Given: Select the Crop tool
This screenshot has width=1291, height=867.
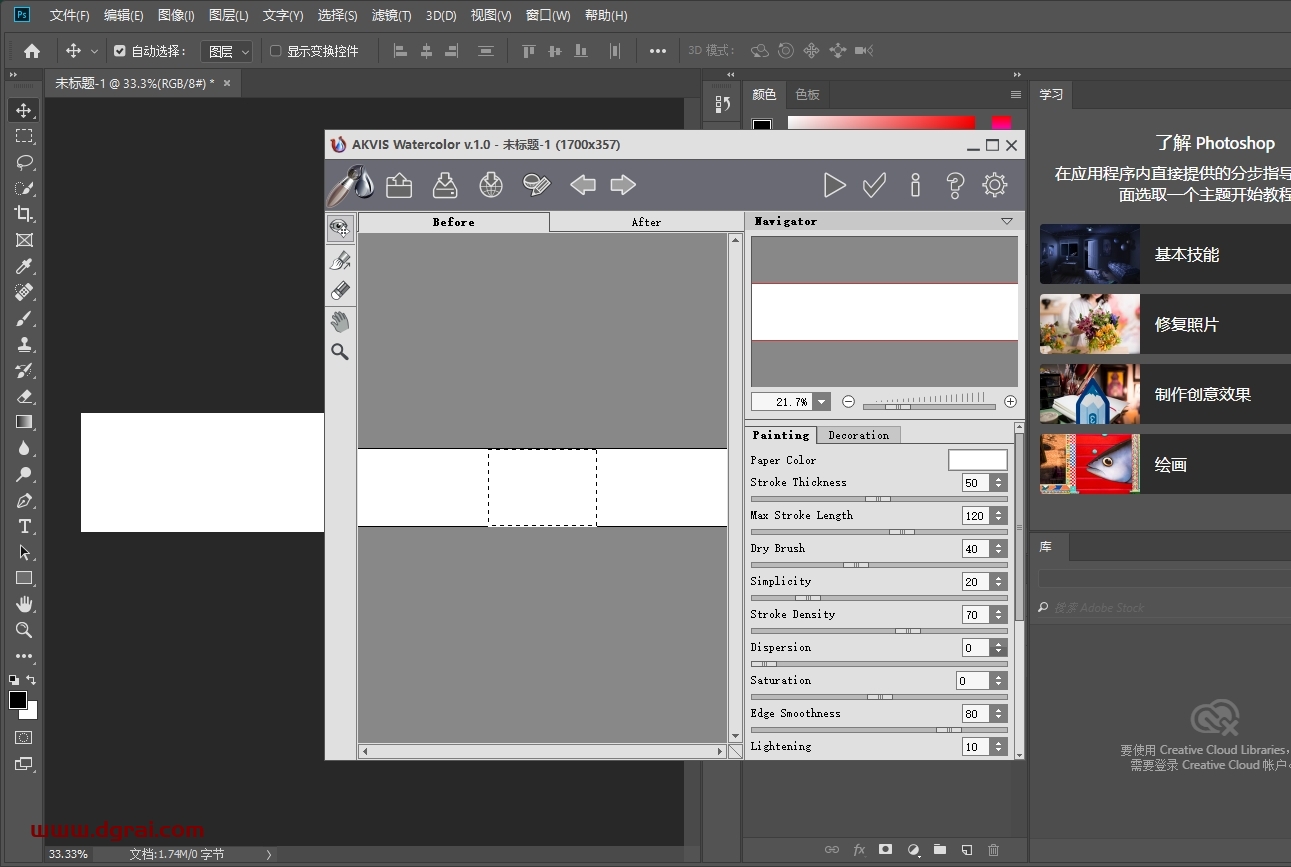Looking at the screenshot, I should coord(24,214).
